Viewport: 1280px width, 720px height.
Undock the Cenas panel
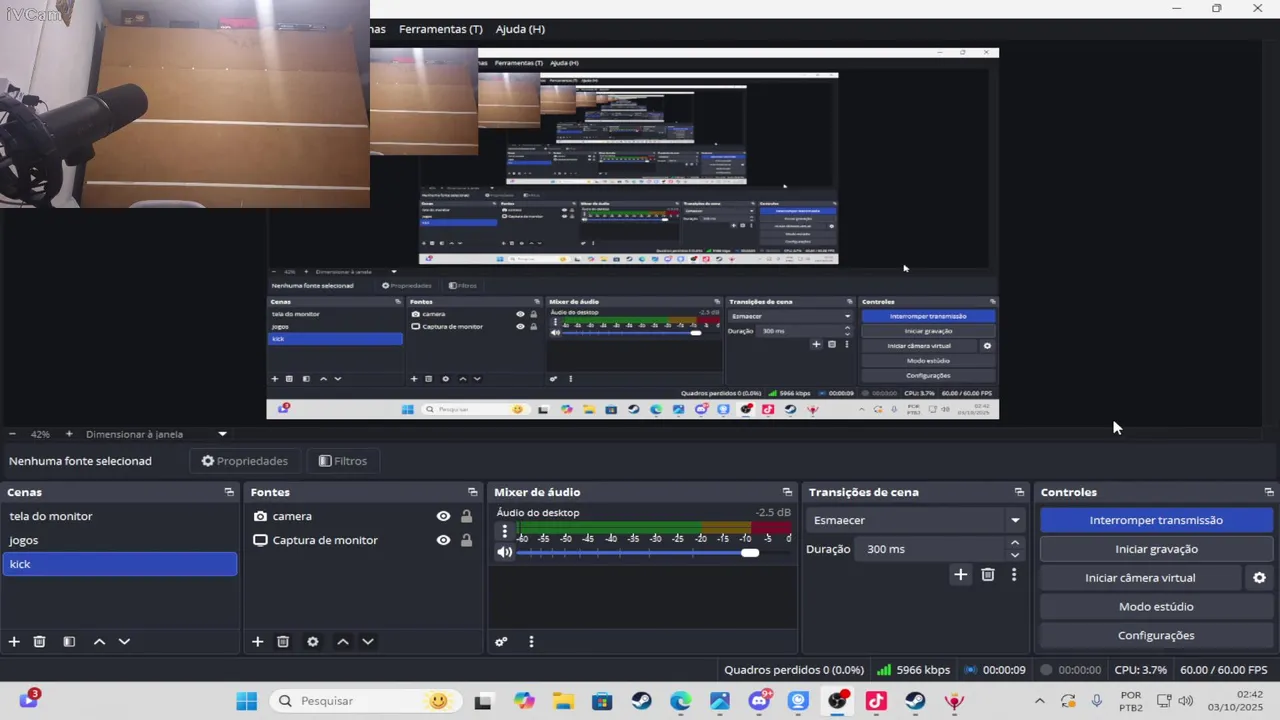(x=229, y=492)
